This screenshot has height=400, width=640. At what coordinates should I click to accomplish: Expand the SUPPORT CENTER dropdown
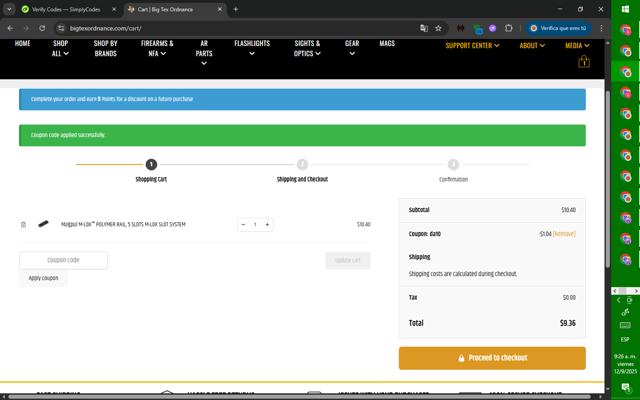click(472, 45)
